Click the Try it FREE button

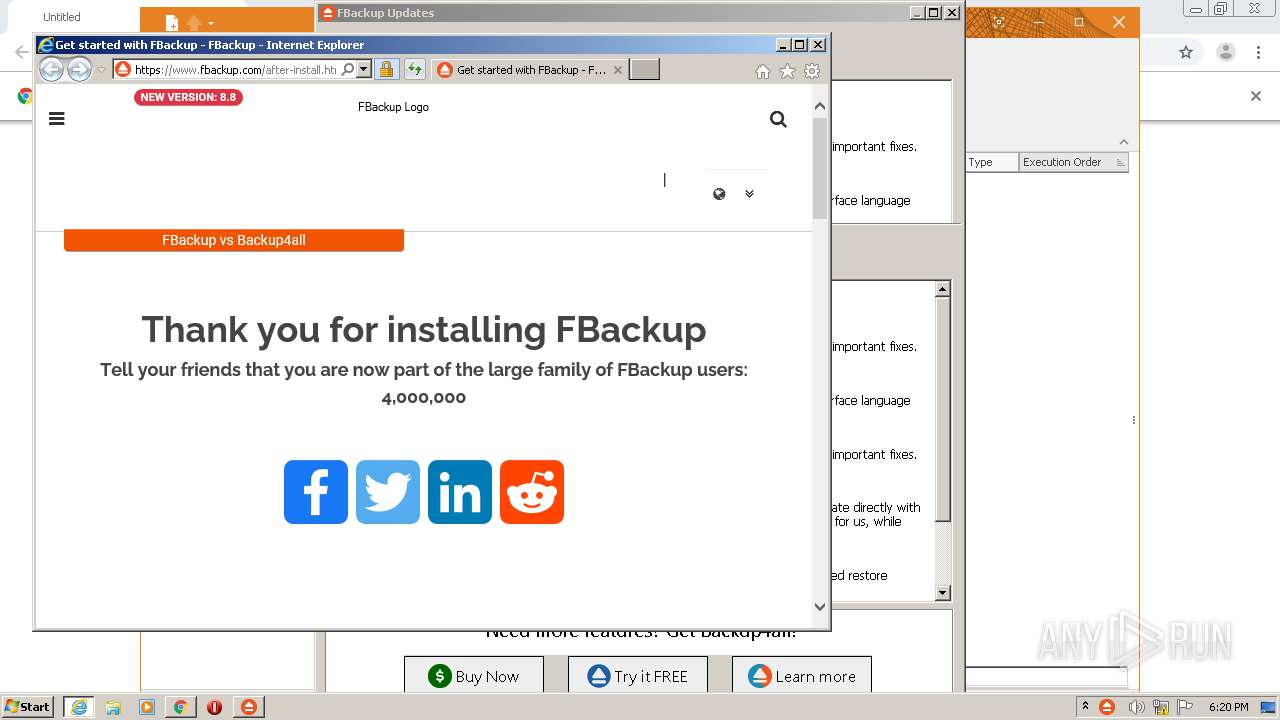[638, 676]
